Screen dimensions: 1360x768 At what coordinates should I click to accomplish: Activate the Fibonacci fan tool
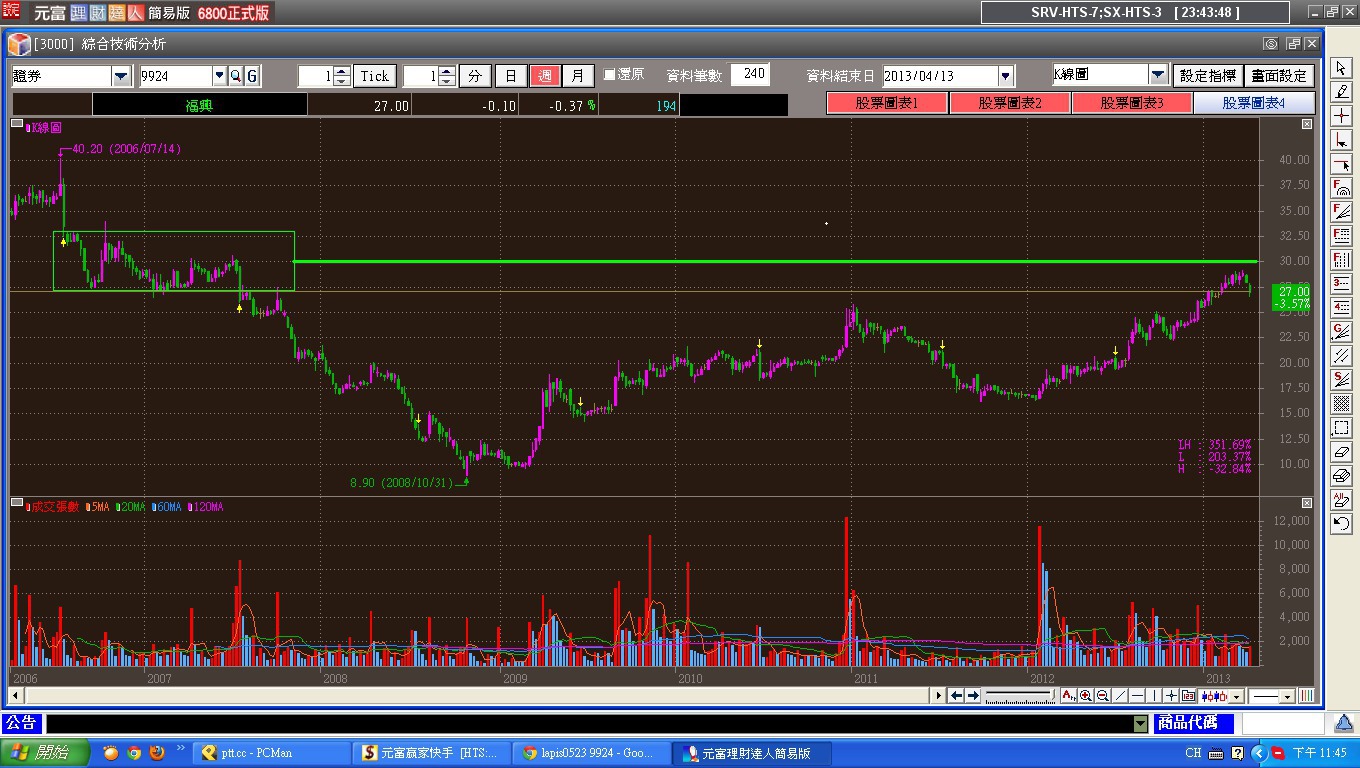1341,212
